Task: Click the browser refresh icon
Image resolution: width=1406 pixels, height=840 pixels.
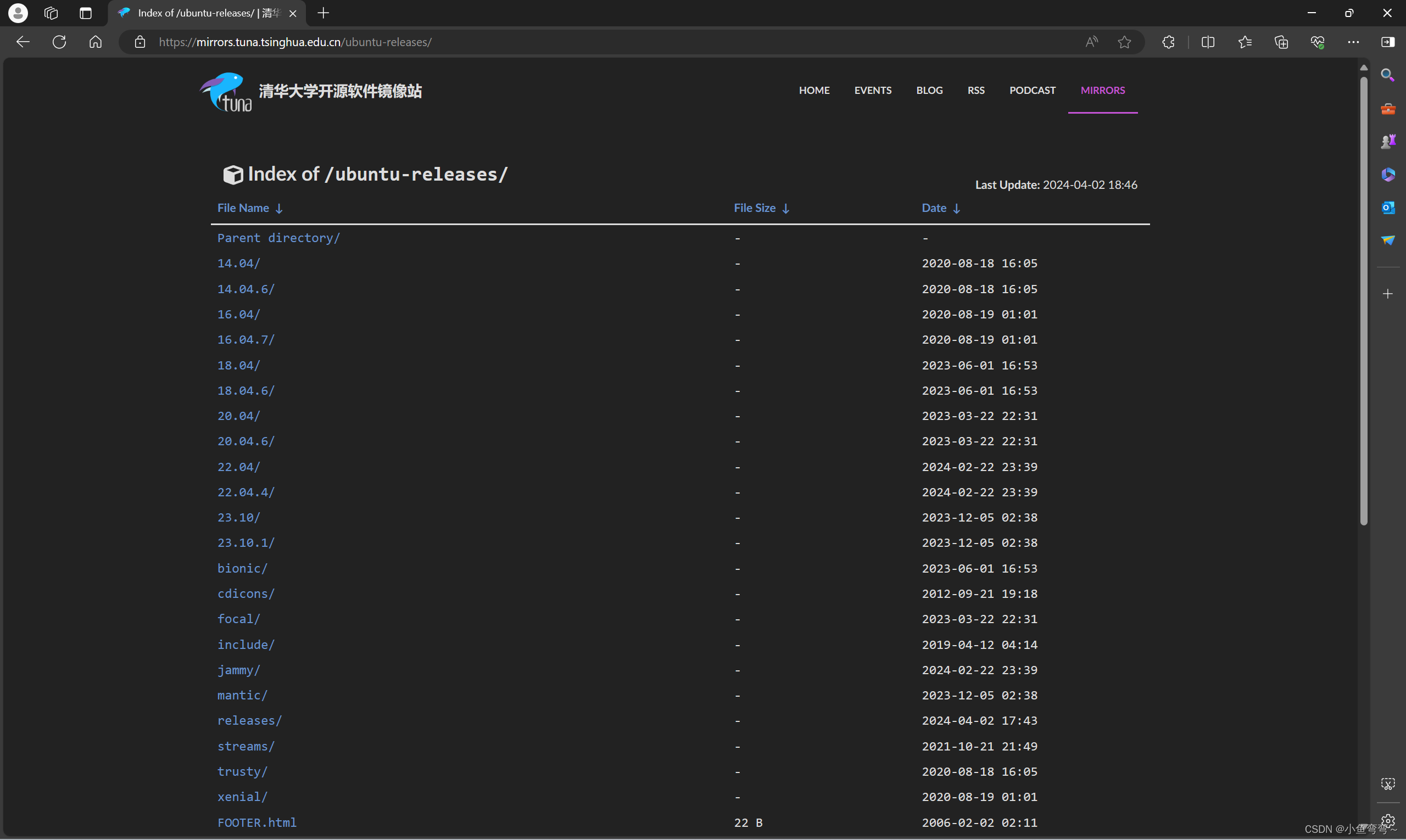Action: pyautogui.click(x=59, y=42)
